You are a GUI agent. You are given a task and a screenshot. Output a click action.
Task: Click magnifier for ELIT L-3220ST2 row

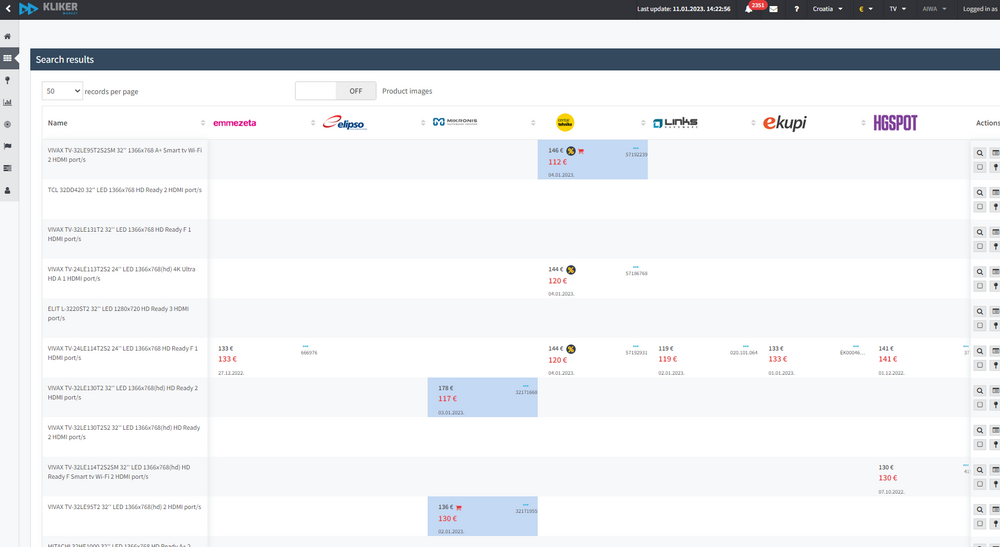(980, 311)
